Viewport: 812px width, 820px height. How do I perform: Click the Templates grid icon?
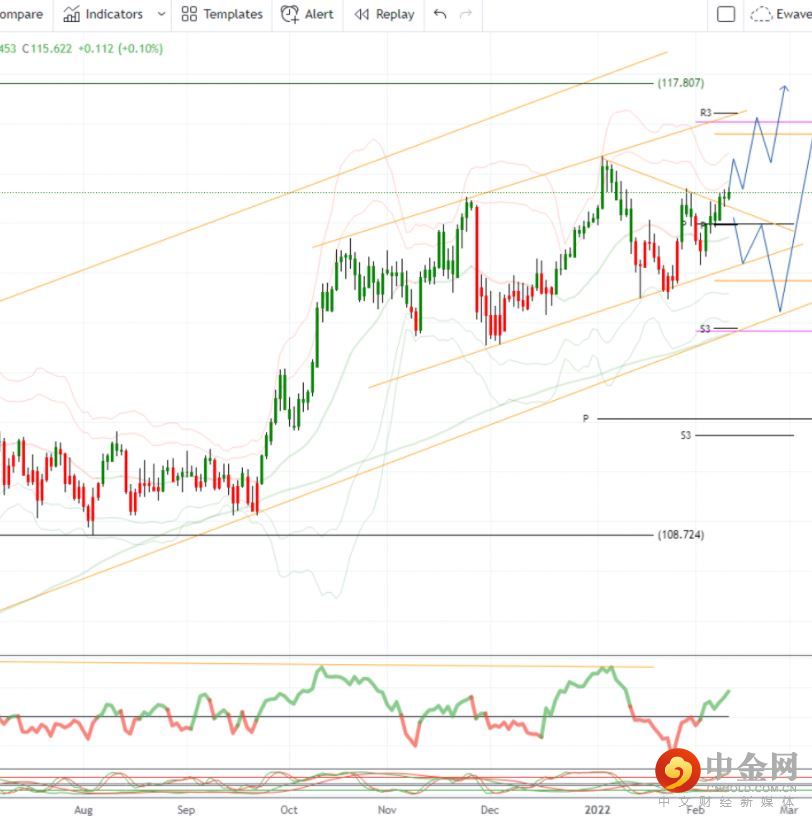pyautogui.click(x=189, y=14)
